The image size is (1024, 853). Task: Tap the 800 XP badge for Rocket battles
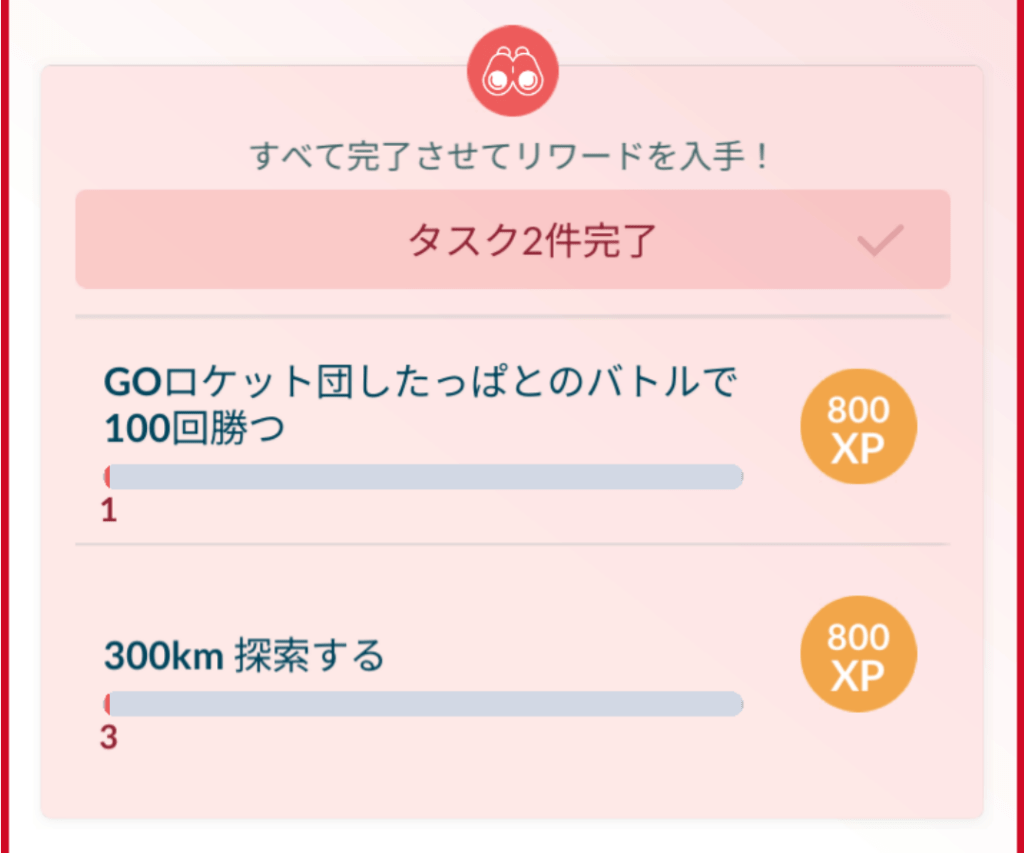click(x=858, y=426)
